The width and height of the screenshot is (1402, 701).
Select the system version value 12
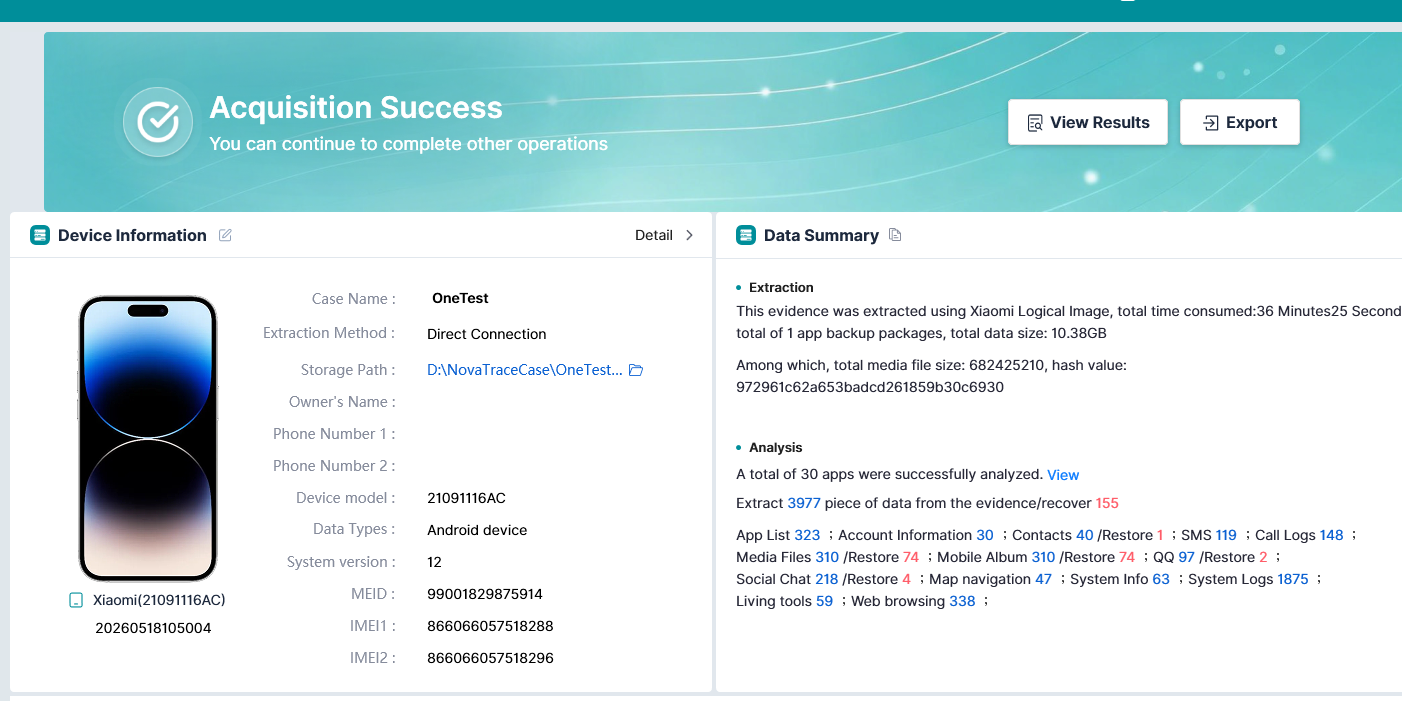434,562
